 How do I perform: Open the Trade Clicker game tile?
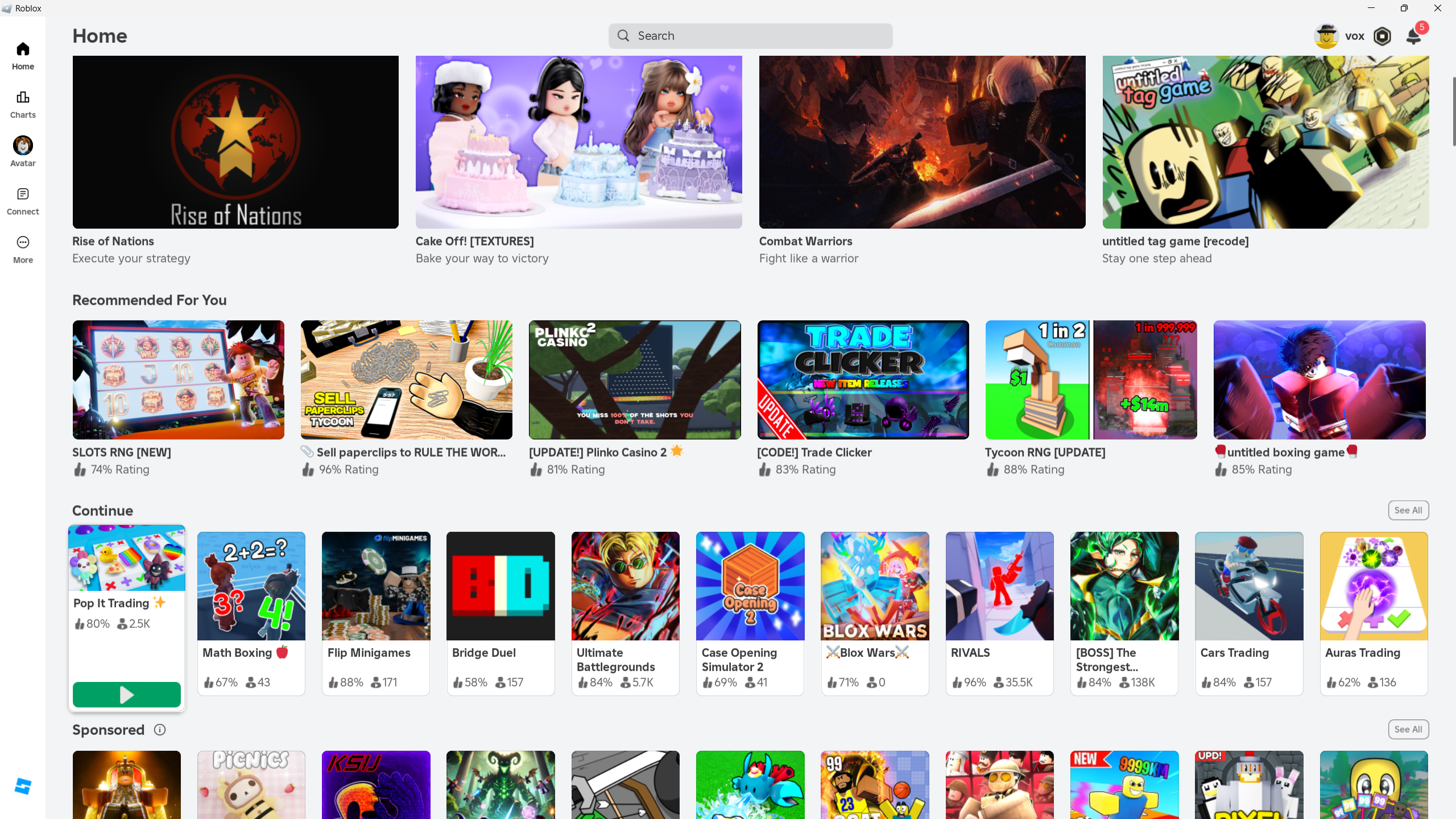[x=863, y=380]
